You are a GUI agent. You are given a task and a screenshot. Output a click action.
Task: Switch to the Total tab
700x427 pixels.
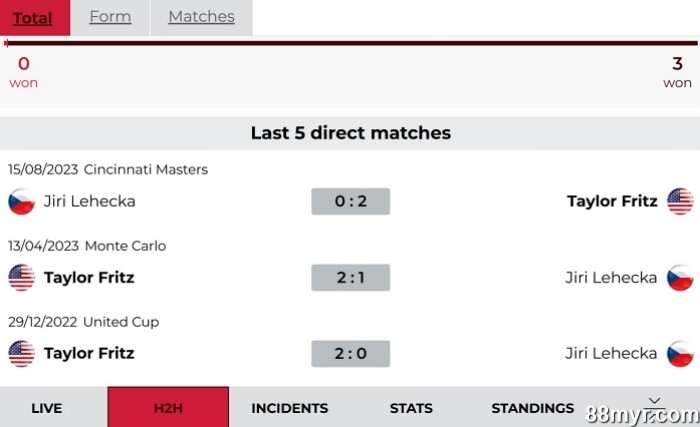[x=33, y=17]
